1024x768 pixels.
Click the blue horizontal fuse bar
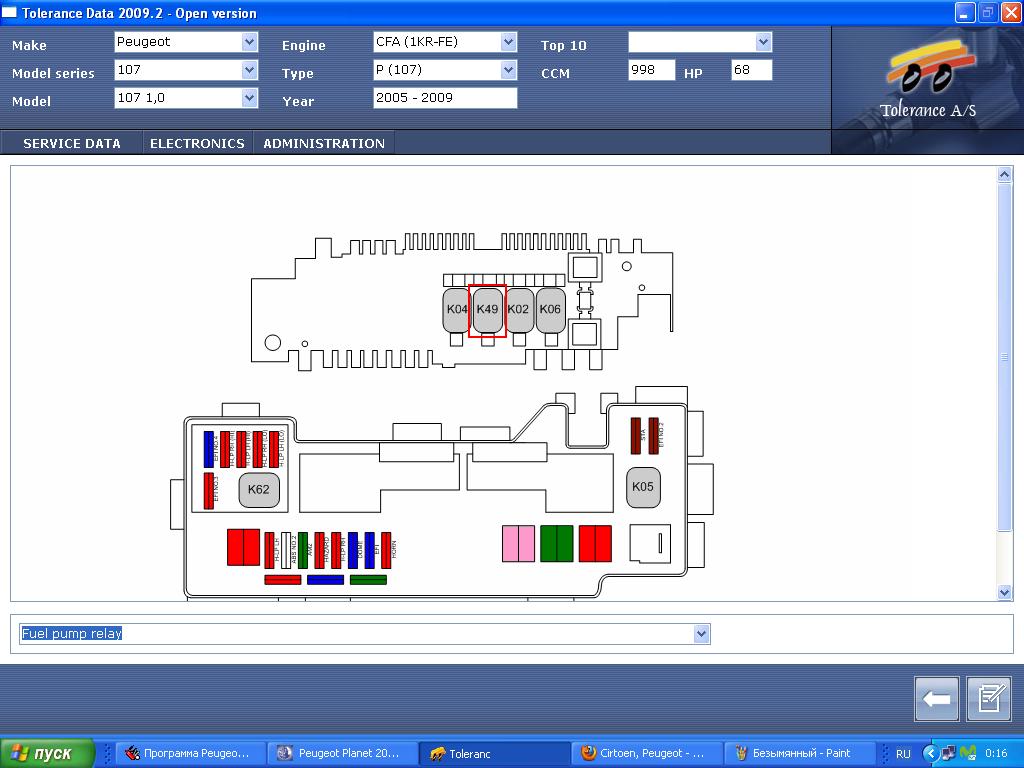pyautogui.click(x=325, y=580)
